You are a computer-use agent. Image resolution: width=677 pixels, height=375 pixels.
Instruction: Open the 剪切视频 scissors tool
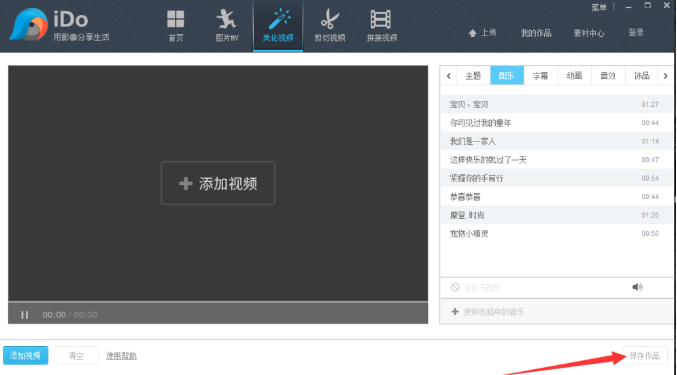[330, 26]
